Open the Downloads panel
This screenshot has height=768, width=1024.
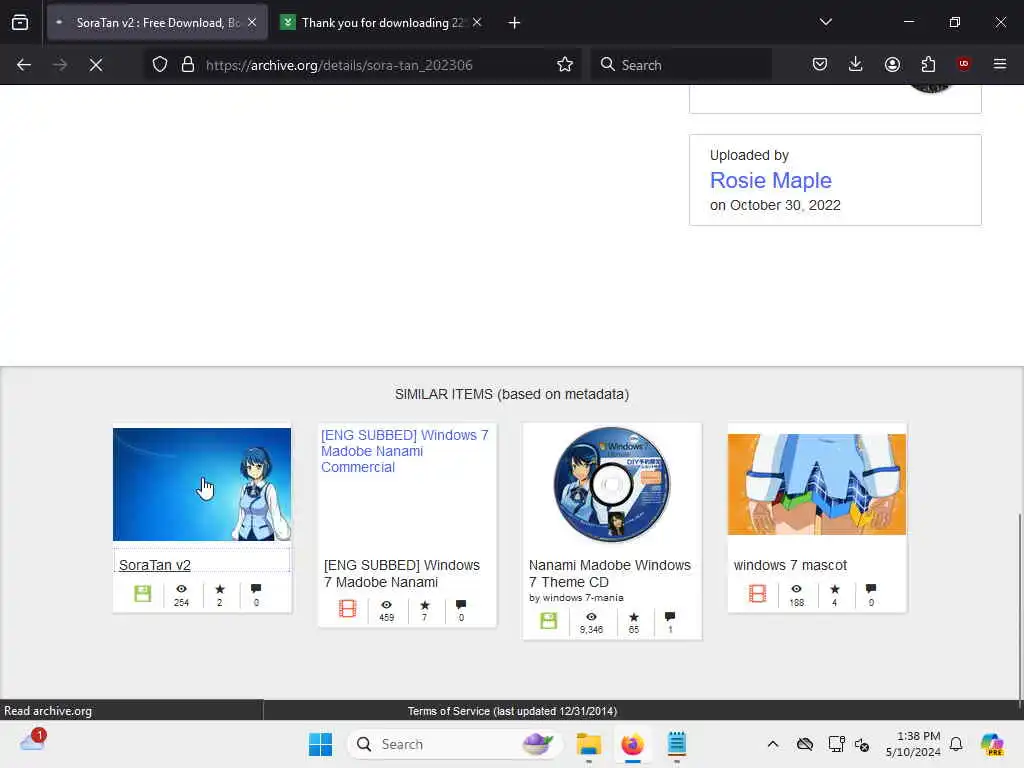[856, 64]
